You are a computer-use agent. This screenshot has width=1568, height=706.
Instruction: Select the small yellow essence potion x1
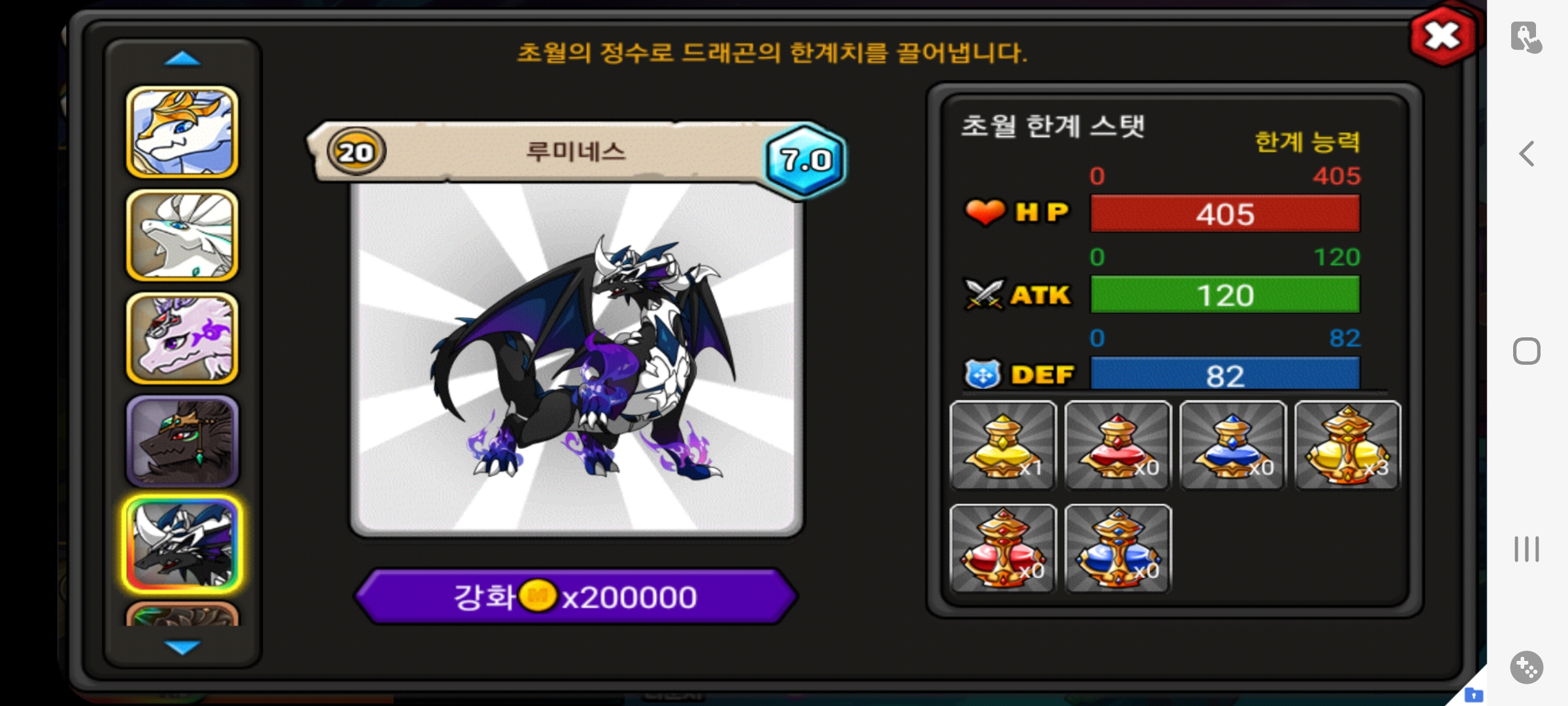1003,445
